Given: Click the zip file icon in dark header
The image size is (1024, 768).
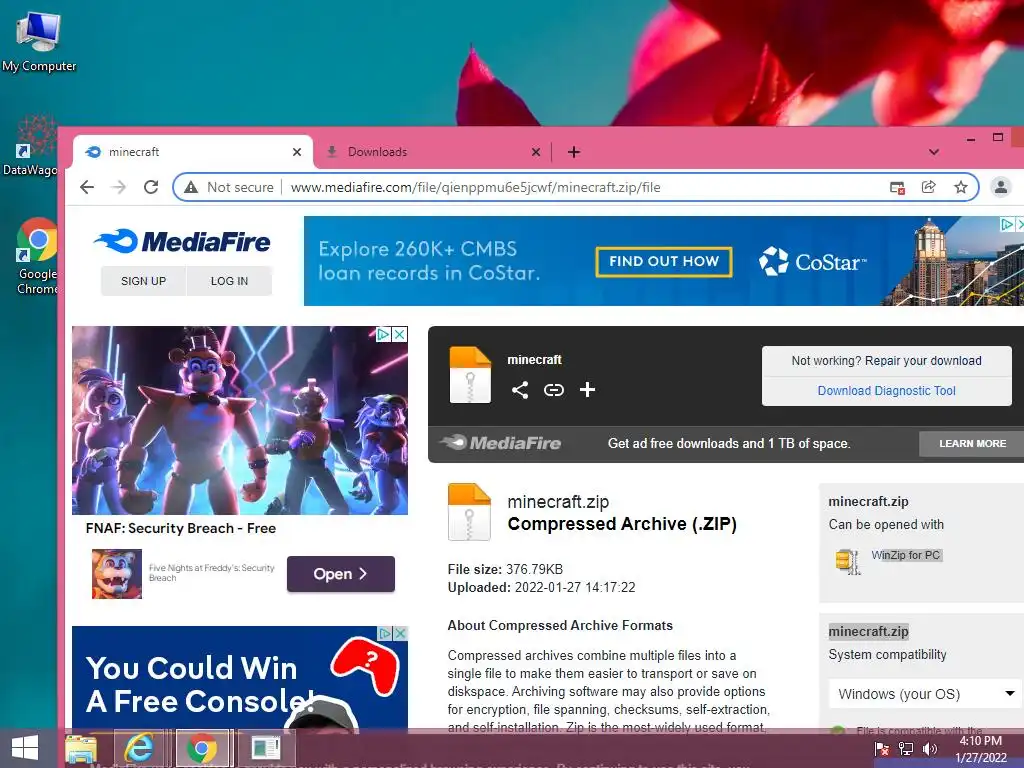Looking at the screenshot, I should [470, 375].
